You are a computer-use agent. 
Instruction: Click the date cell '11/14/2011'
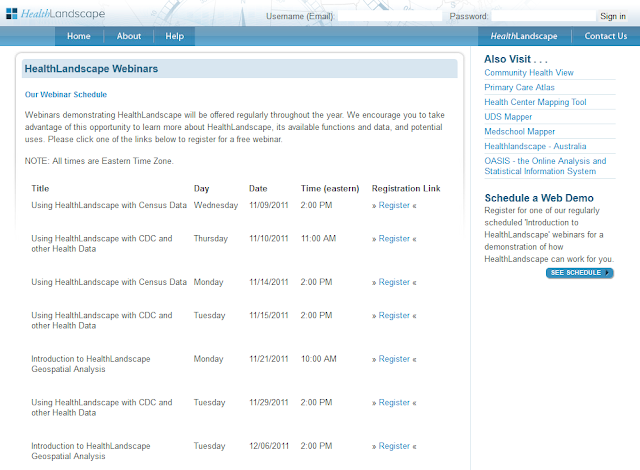269,282
